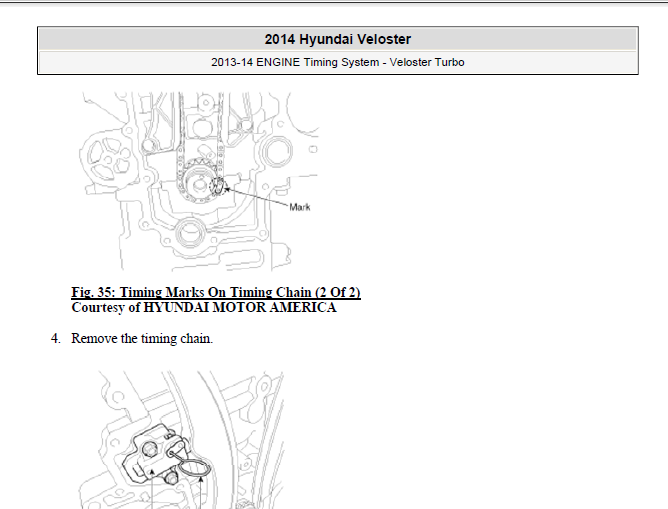Viewport: 668px width, 509px height.
Task: Click the Fig. 35 Timing Marks caption link
Action: tap(215, 292)
